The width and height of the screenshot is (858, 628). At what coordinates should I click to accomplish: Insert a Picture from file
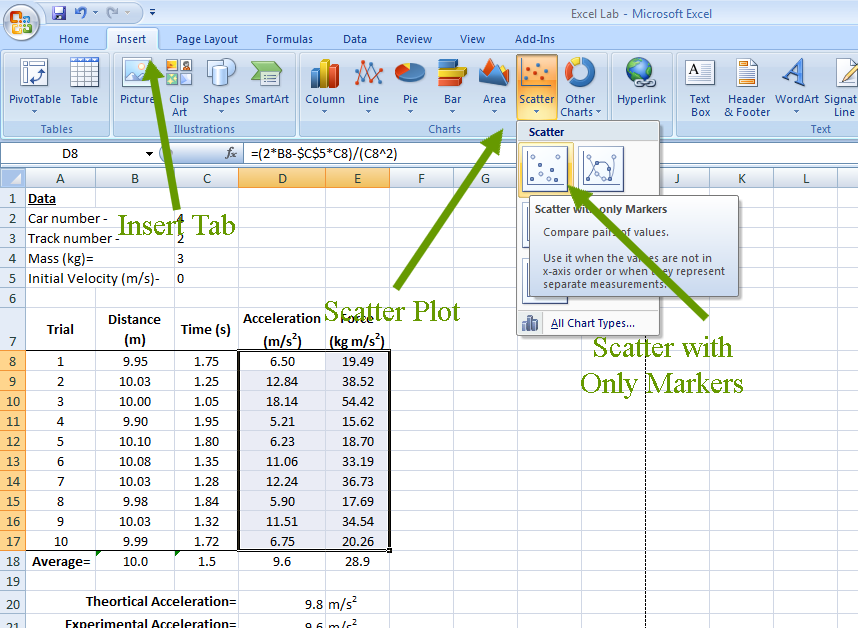tap(137, 81)
